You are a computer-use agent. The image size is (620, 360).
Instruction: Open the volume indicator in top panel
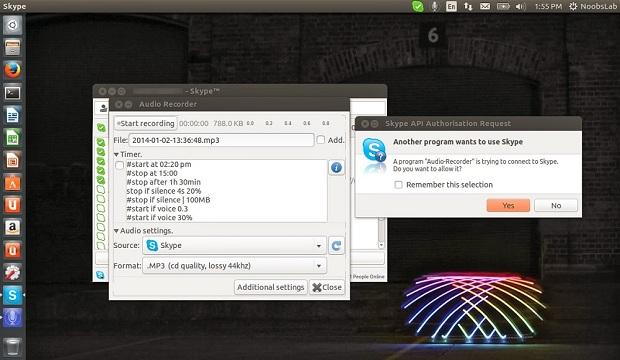pos(520,6)
